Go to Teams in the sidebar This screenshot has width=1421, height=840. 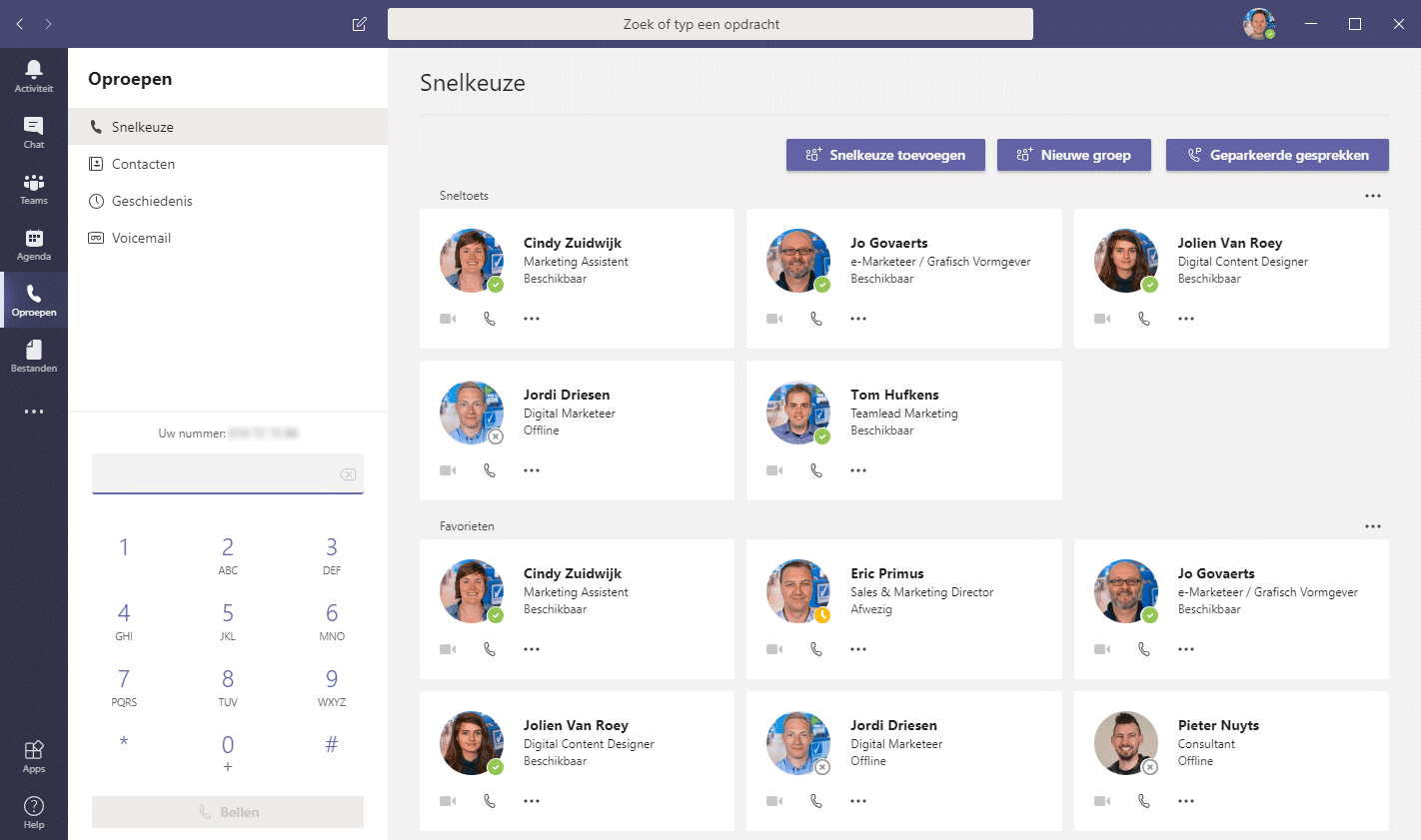tap(34, 188)
